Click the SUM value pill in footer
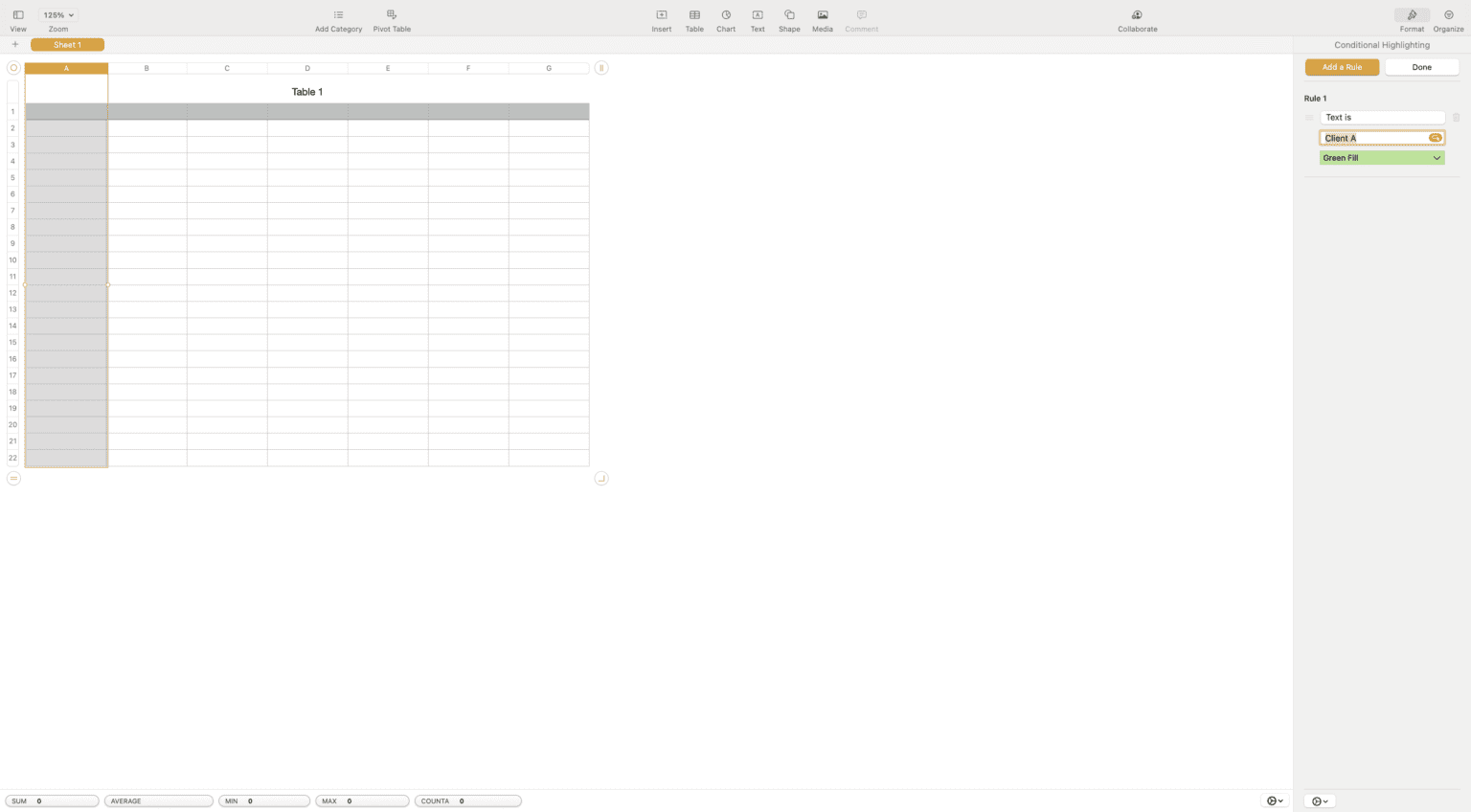The width and height of the screenshot is (1471, 812). (x=52, y=801)
